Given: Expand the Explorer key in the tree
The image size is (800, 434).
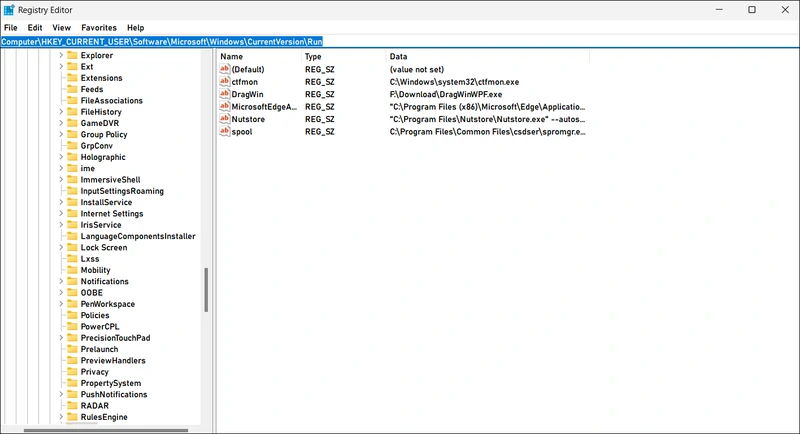Looking at the screenshot, I should [61, 55].
